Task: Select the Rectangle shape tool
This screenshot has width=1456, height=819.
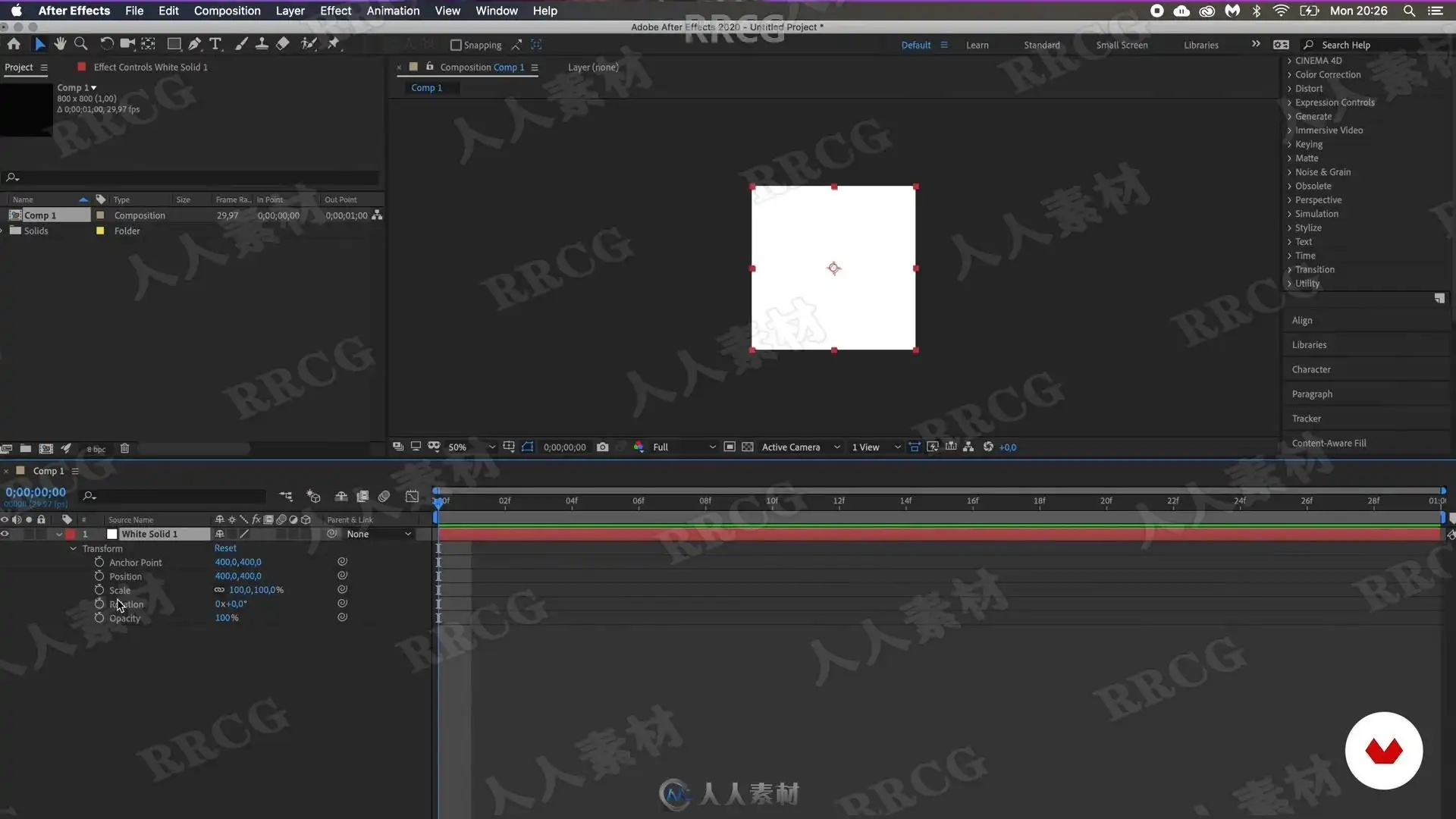Action: click(x=174, y=44)
